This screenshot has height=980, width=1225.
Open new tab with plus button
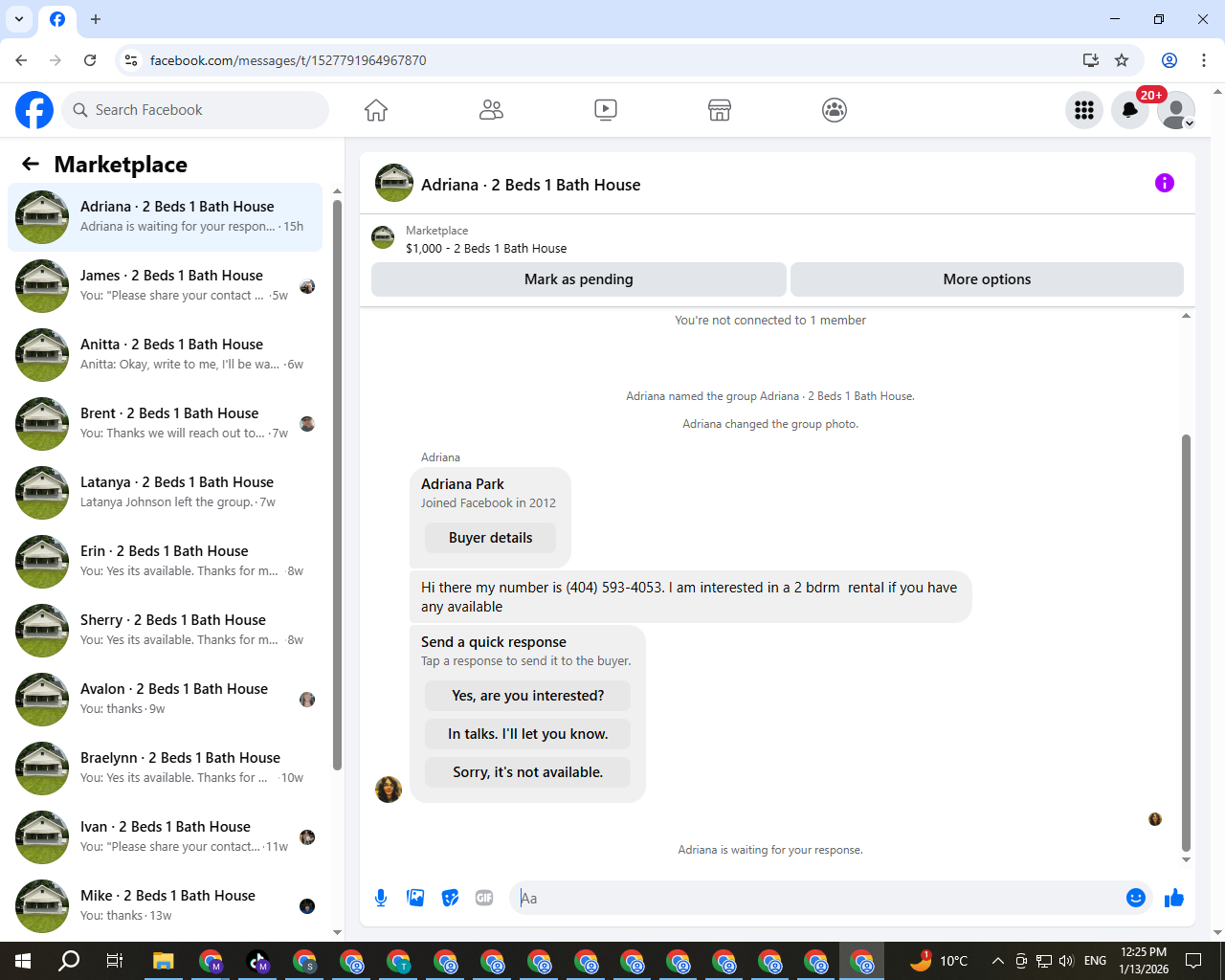point(96,19)
